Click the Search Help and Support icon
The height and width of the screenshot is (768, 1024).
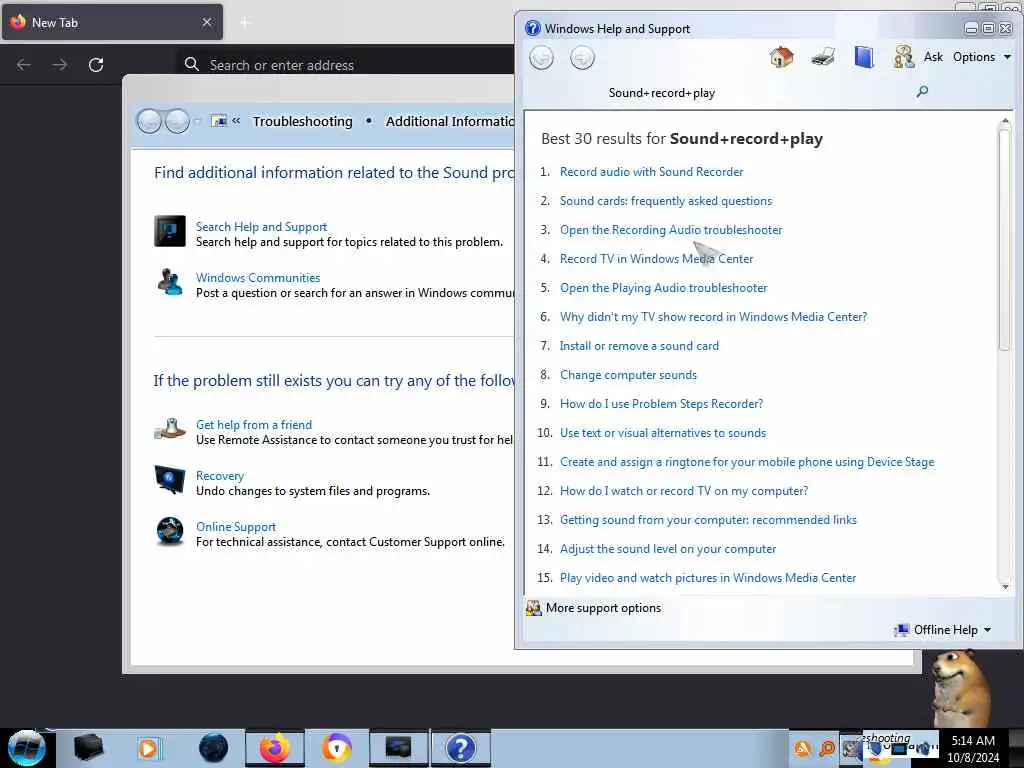click(170, 231)
